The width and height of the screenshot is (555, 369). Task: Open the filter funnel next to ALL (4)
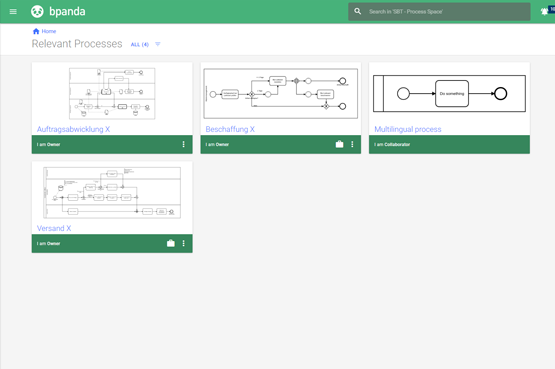pyautogui.click(x=158, y=44)
